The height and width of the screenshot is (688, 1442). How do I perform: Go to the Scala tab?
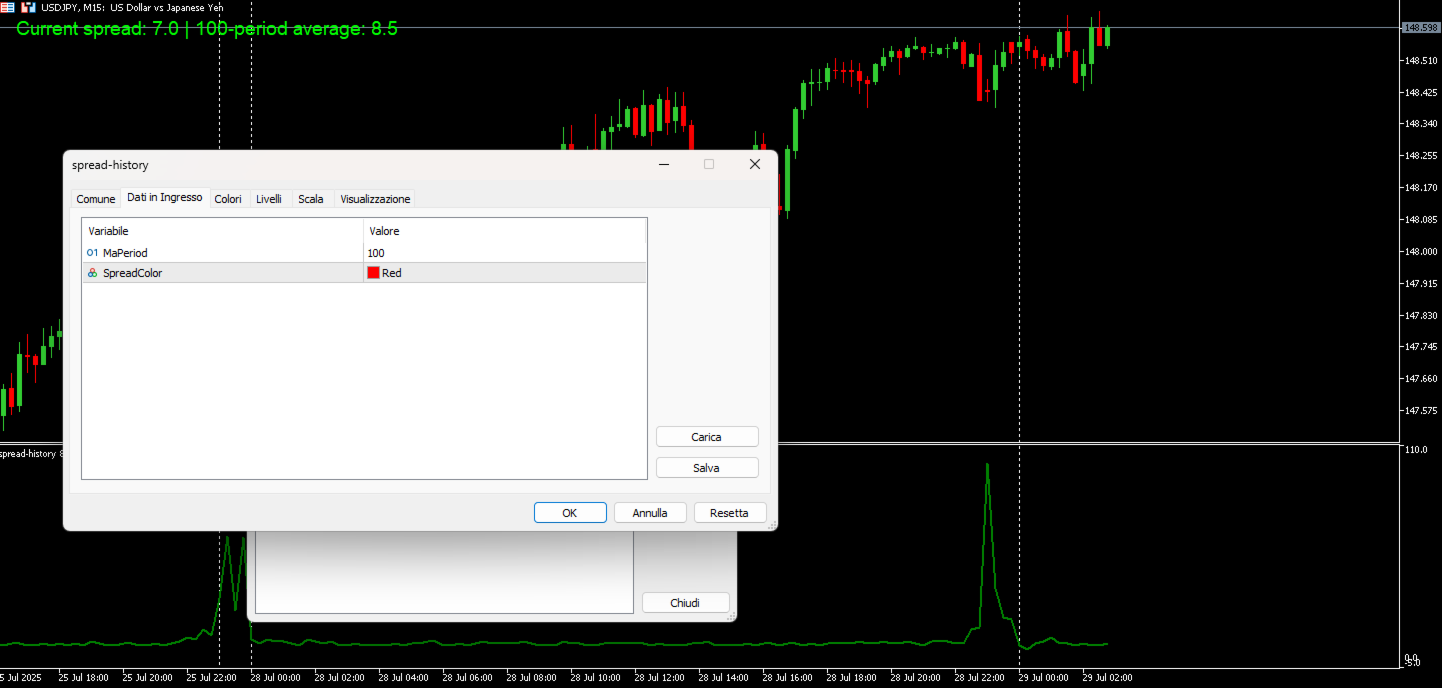click(311, 199)
